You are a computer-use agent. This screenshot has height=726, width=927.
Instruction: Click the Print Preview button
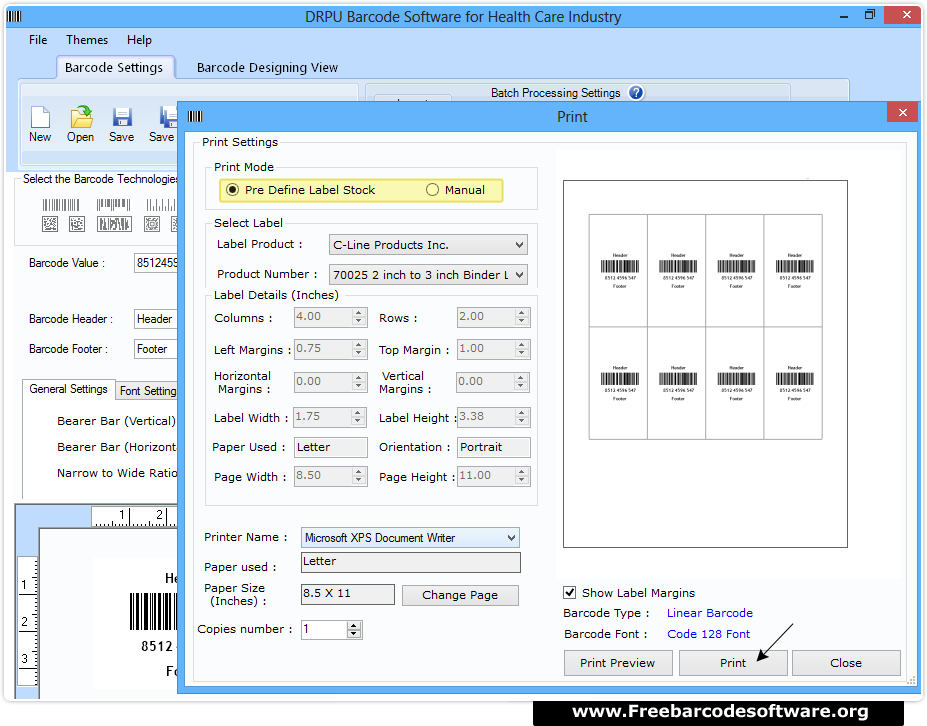tap(618, 663)
